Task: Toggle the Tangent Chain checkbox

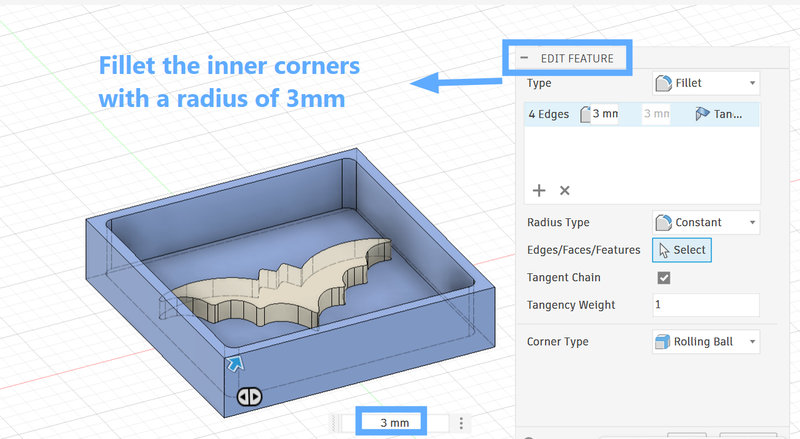Action: click(x=664, y=278)
